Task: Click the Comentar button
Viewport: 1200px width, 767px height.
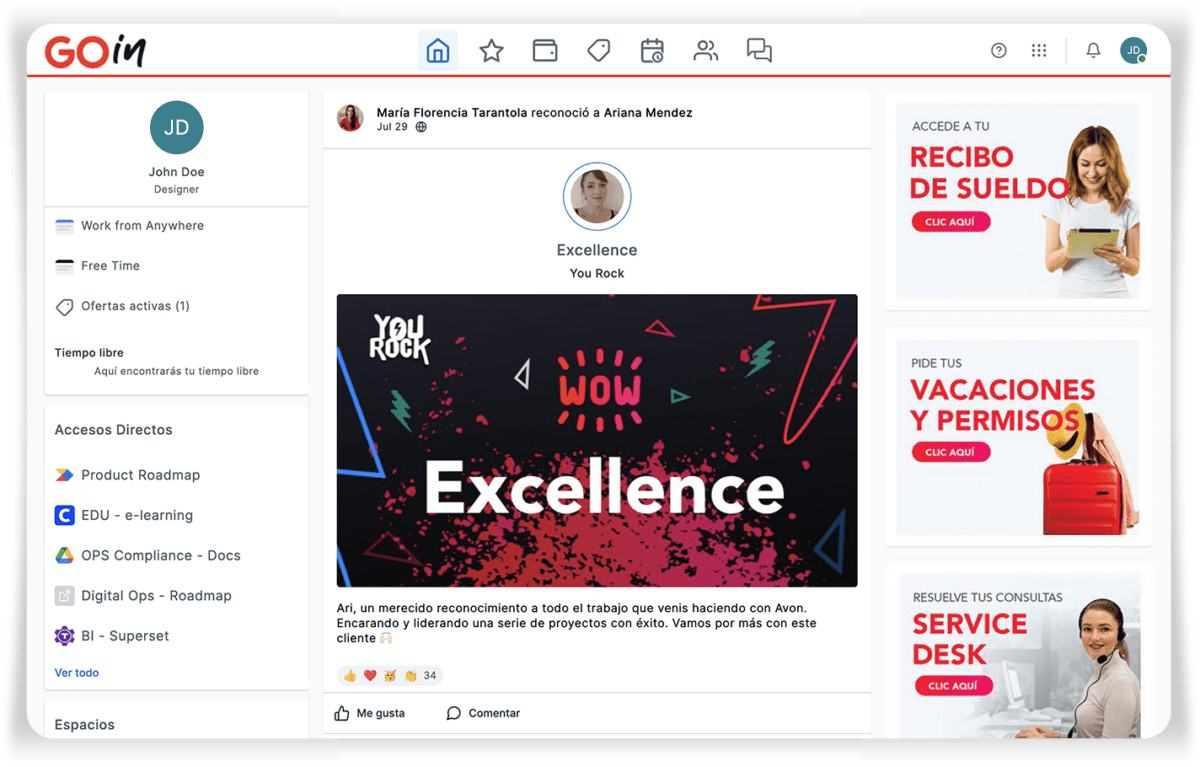Action: coord(483,713)
